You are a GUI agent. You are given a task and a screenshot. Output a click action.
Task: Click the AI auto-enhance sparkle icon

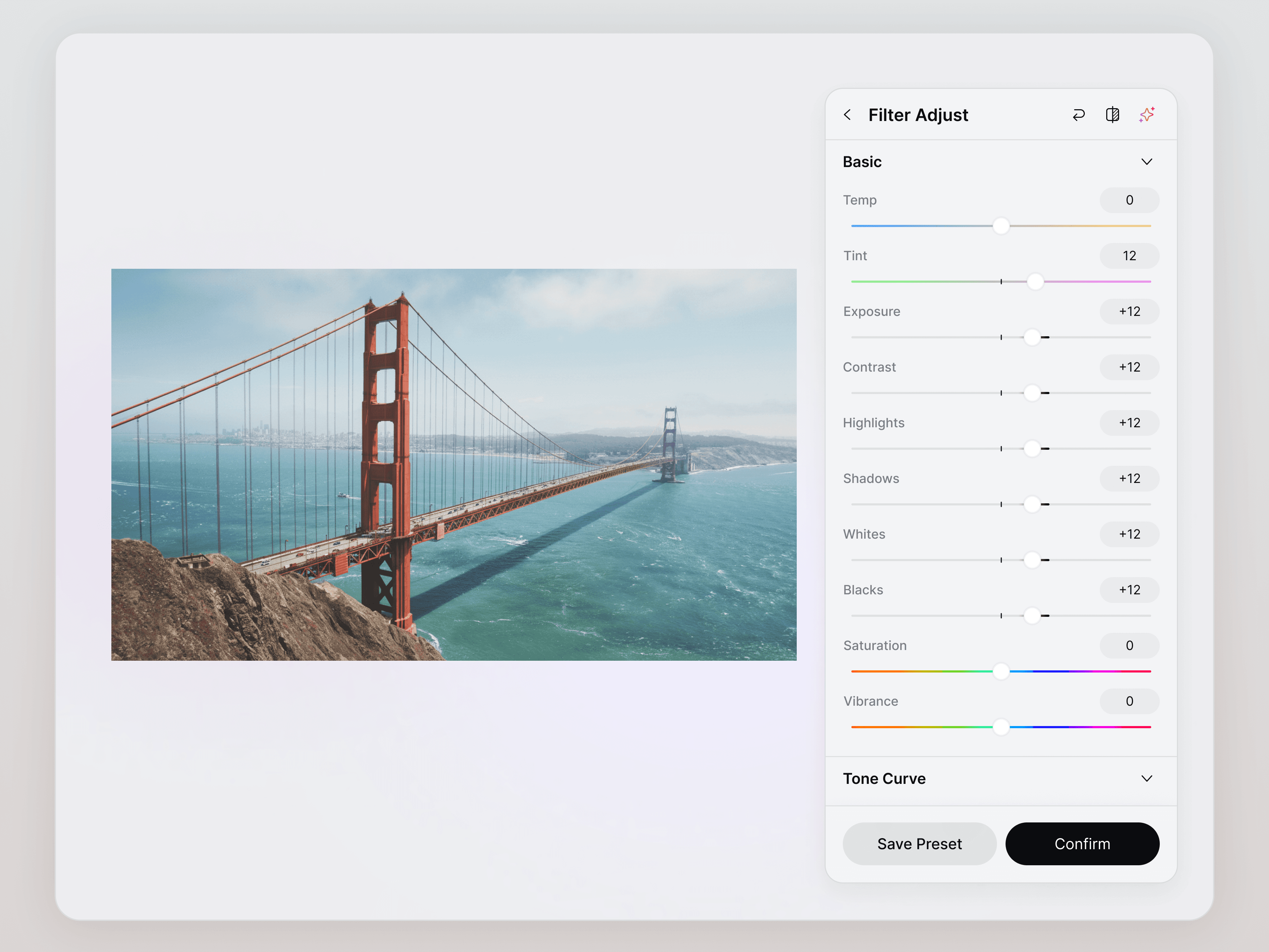coord(1146,115)
